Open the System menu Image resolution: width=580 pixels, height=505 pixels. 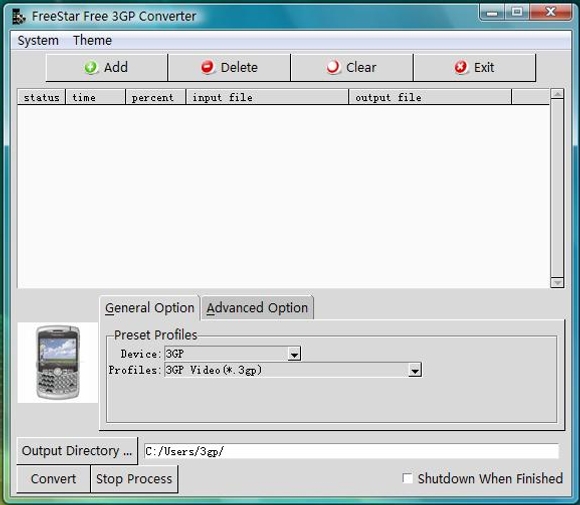38,40
